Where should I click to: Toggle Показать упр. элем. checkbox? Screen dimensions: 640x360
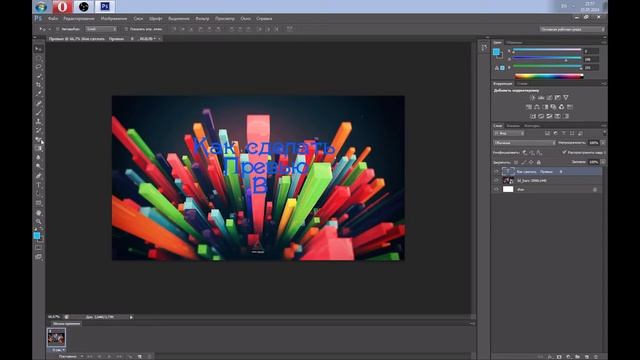(126, 29)
